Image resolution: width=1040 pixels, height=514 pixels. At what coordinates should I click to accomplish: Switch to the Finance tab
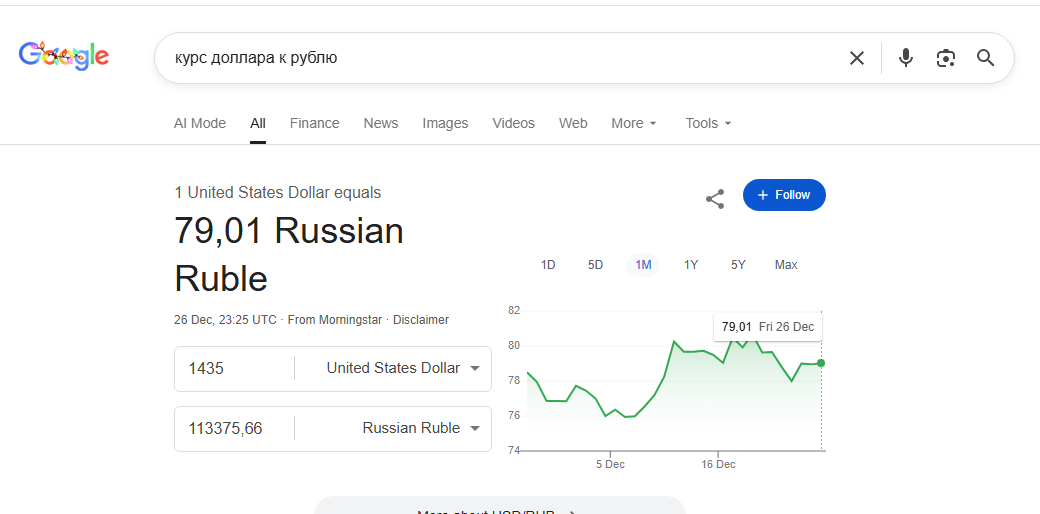(x=315, y=123)
